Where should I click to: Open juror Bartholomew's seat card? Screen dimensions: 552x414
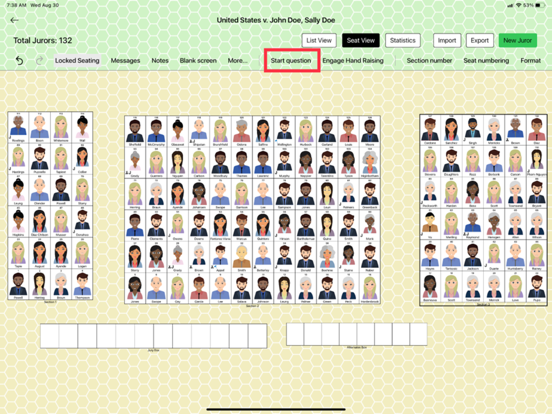(306, 225)
